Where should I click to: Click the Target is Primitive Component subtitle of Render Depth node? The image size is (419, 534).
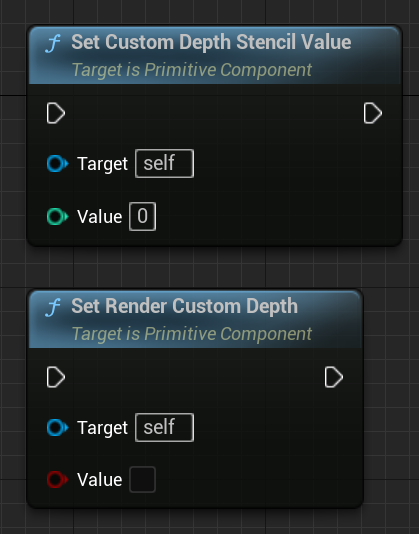(192, 334)
